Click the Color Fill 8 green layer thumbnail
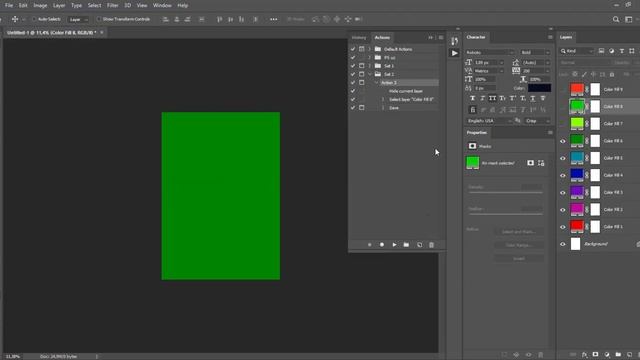 tap(577, 106)
